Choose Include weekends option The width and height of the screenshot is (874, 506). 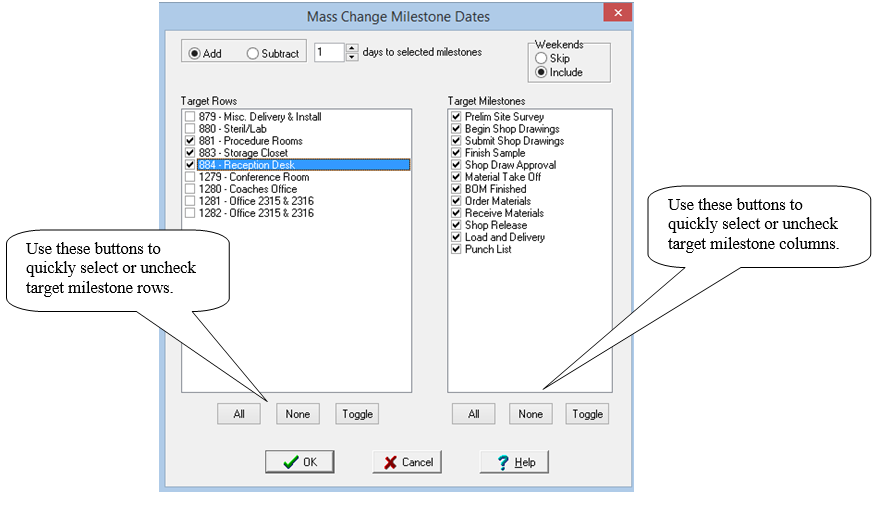[541, 73]
